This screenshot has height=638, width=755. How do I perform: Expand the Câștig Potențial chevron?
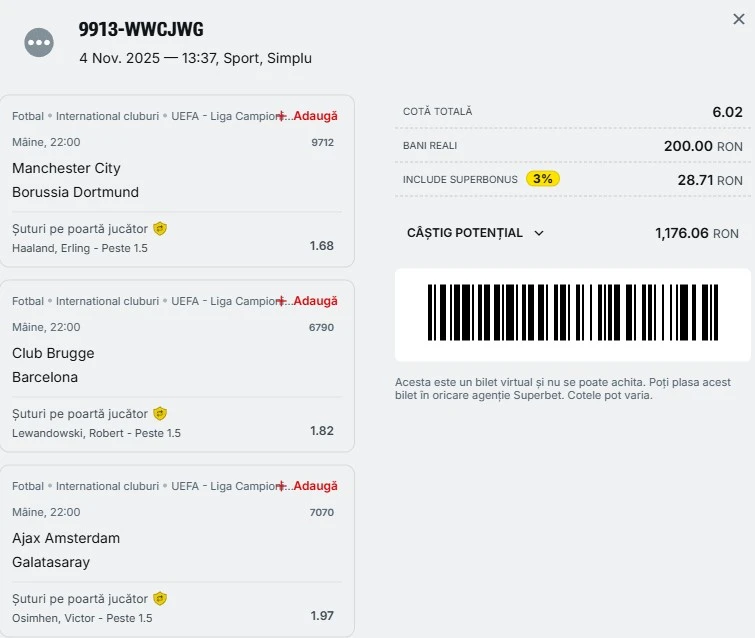click(539, 233)
